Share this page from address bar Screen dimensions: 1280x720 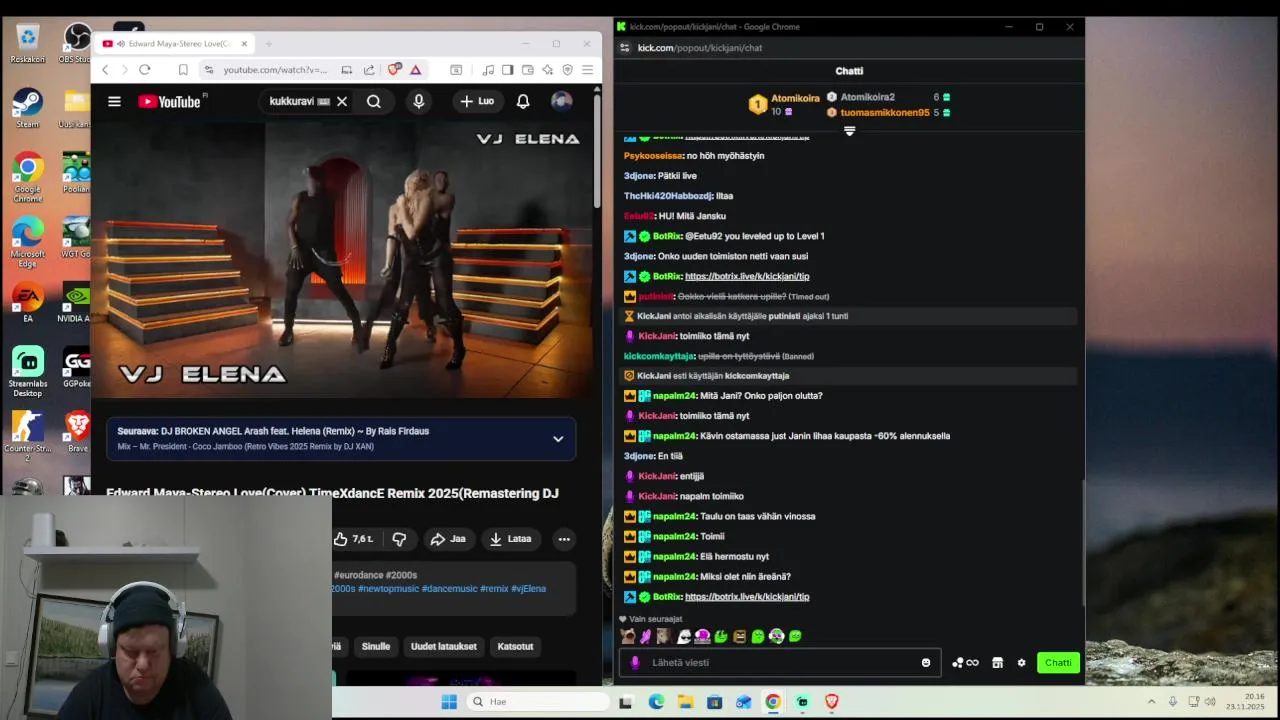click(x=369, y=69)
